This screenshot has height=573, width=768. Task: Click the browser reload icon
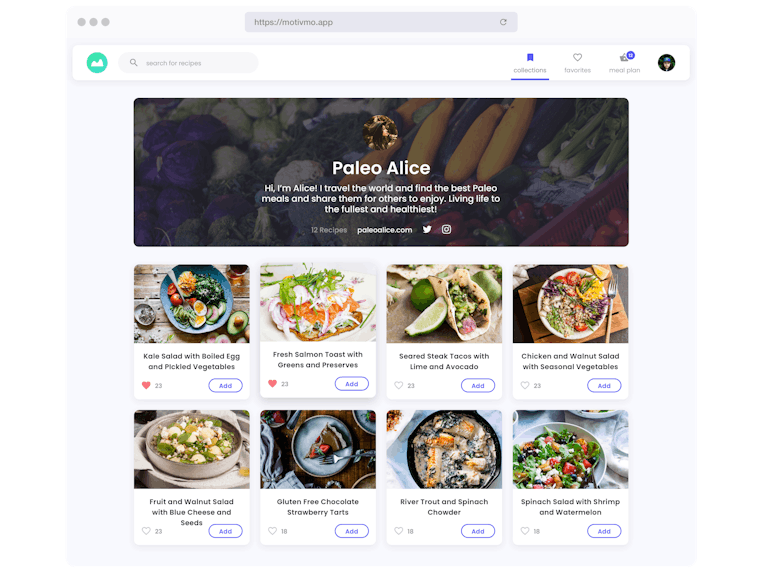(503, 22)
